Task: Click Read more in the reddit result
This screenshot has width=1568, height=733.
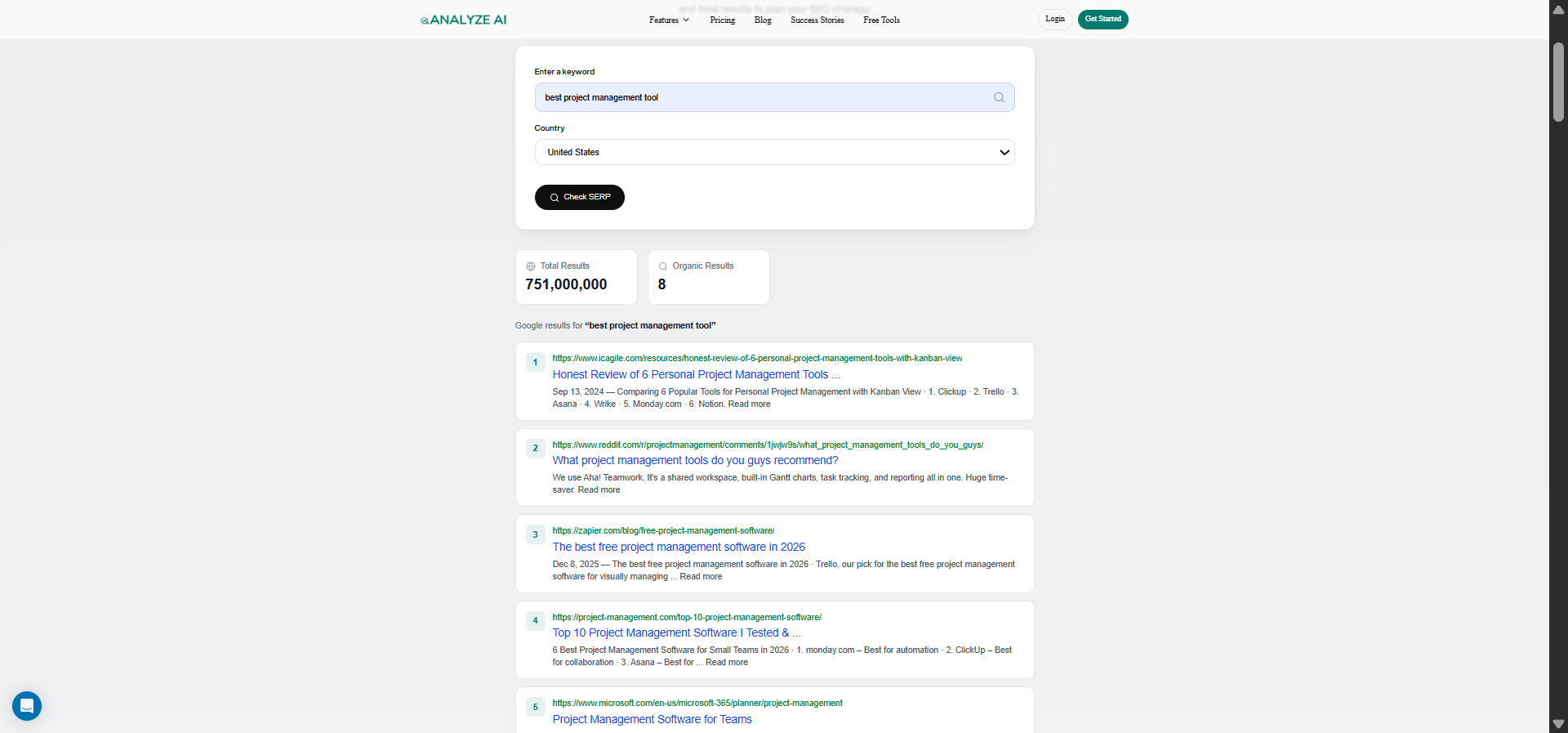Action: (x=599, y=489)
